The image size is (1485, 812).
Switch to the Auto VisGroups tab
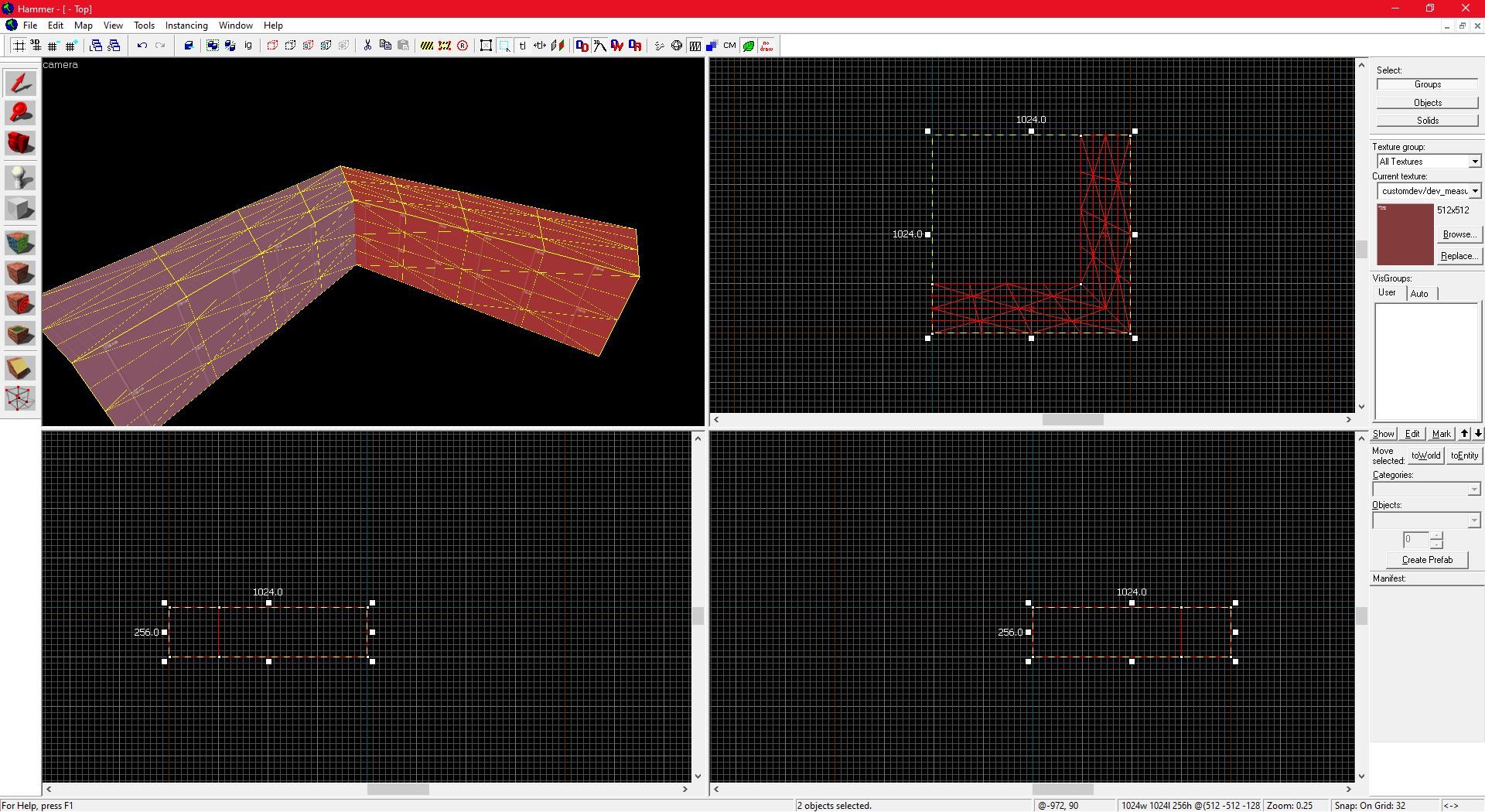[1419, 294]
